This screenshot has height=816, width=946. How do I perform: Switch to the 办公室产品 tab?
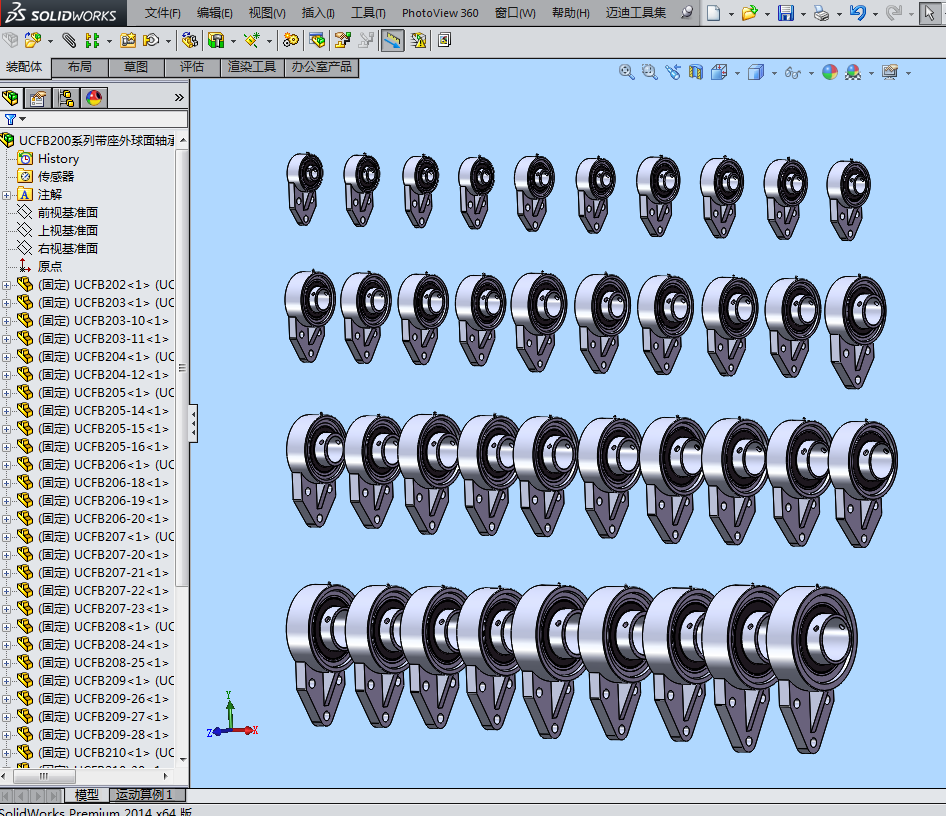click(x=322, y=67)
